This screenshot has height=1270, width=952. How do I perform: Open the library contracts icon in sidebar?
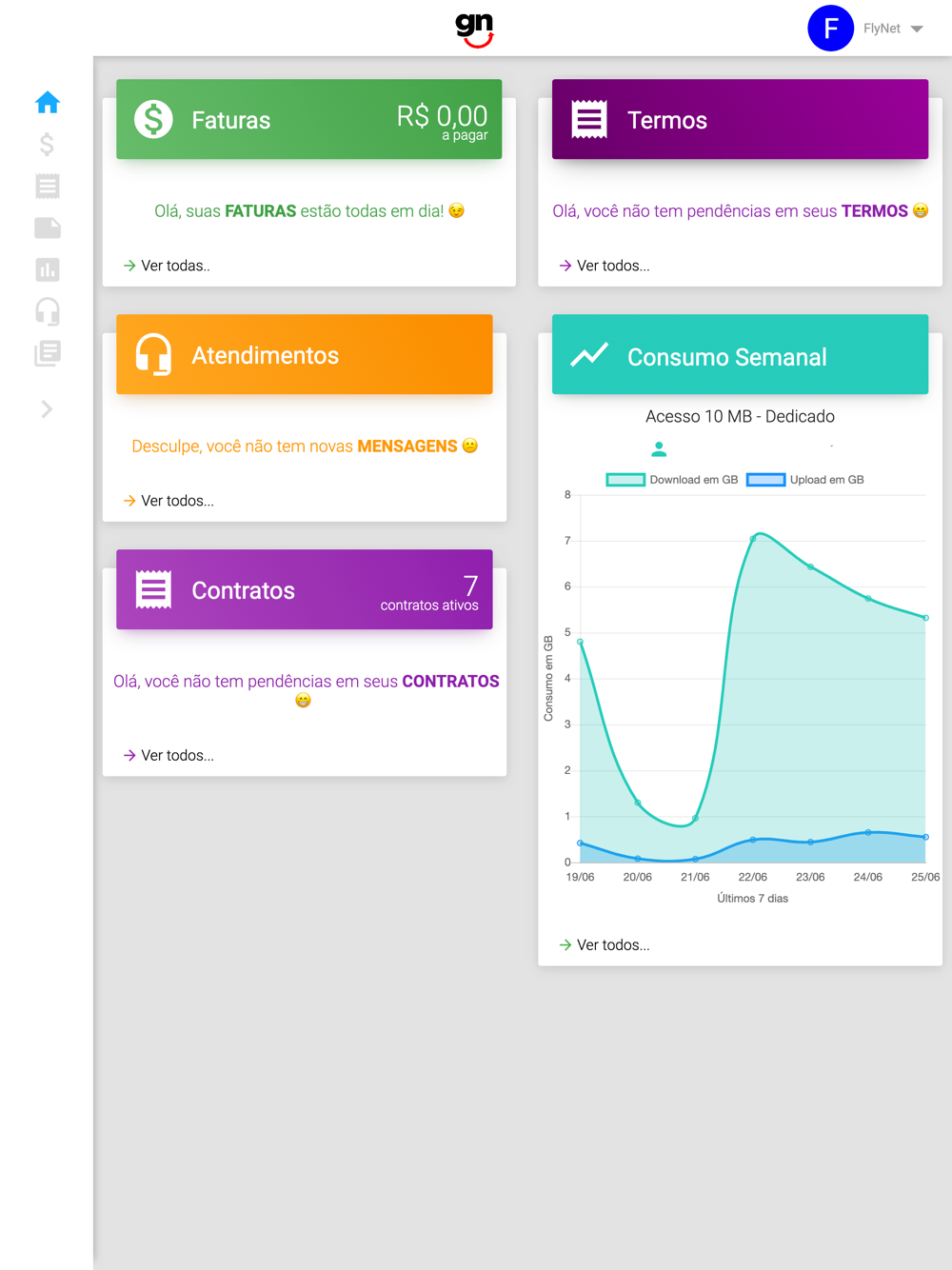48,353
